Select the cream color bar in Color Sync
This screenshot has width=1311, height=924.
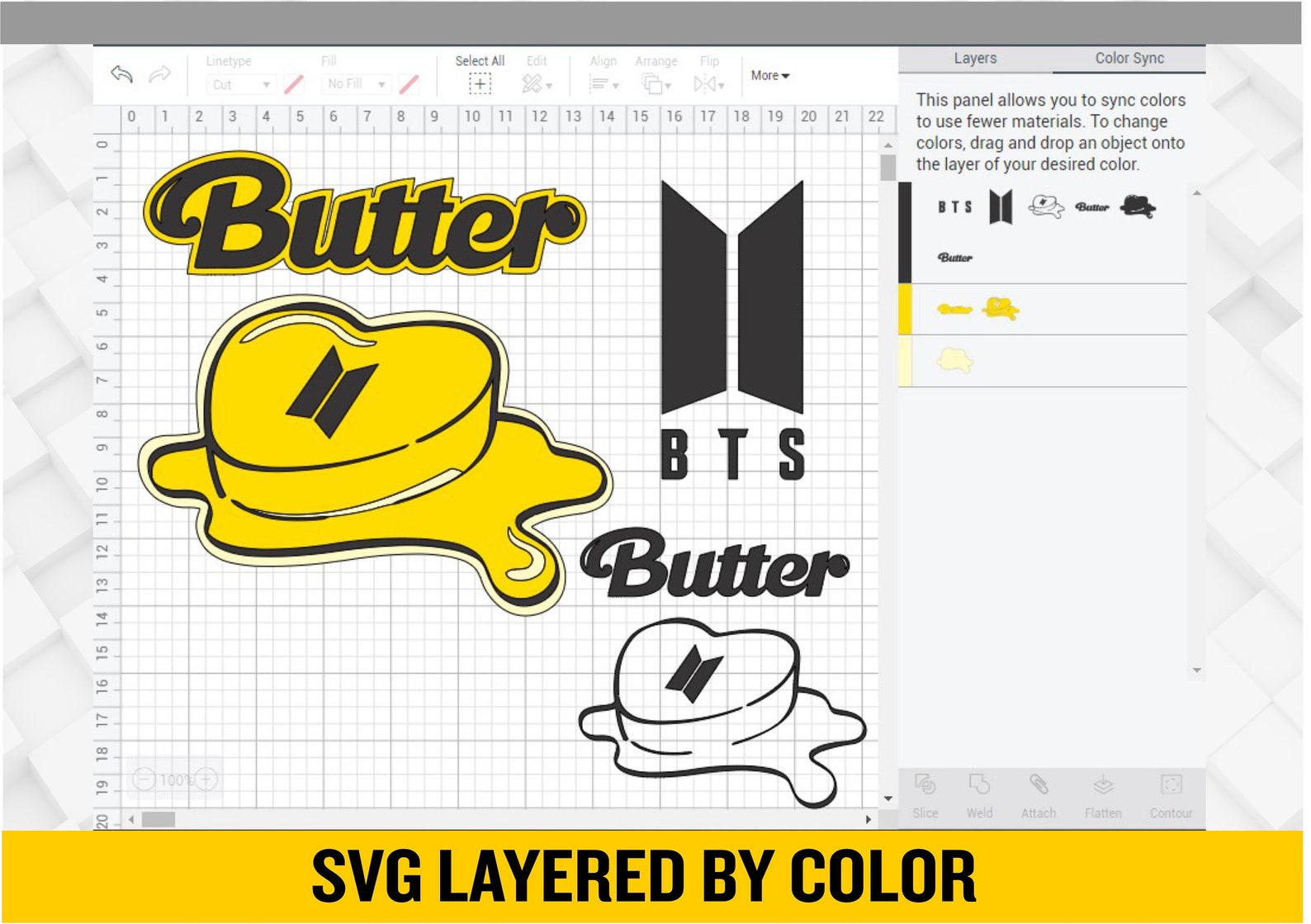click(906, 361)
